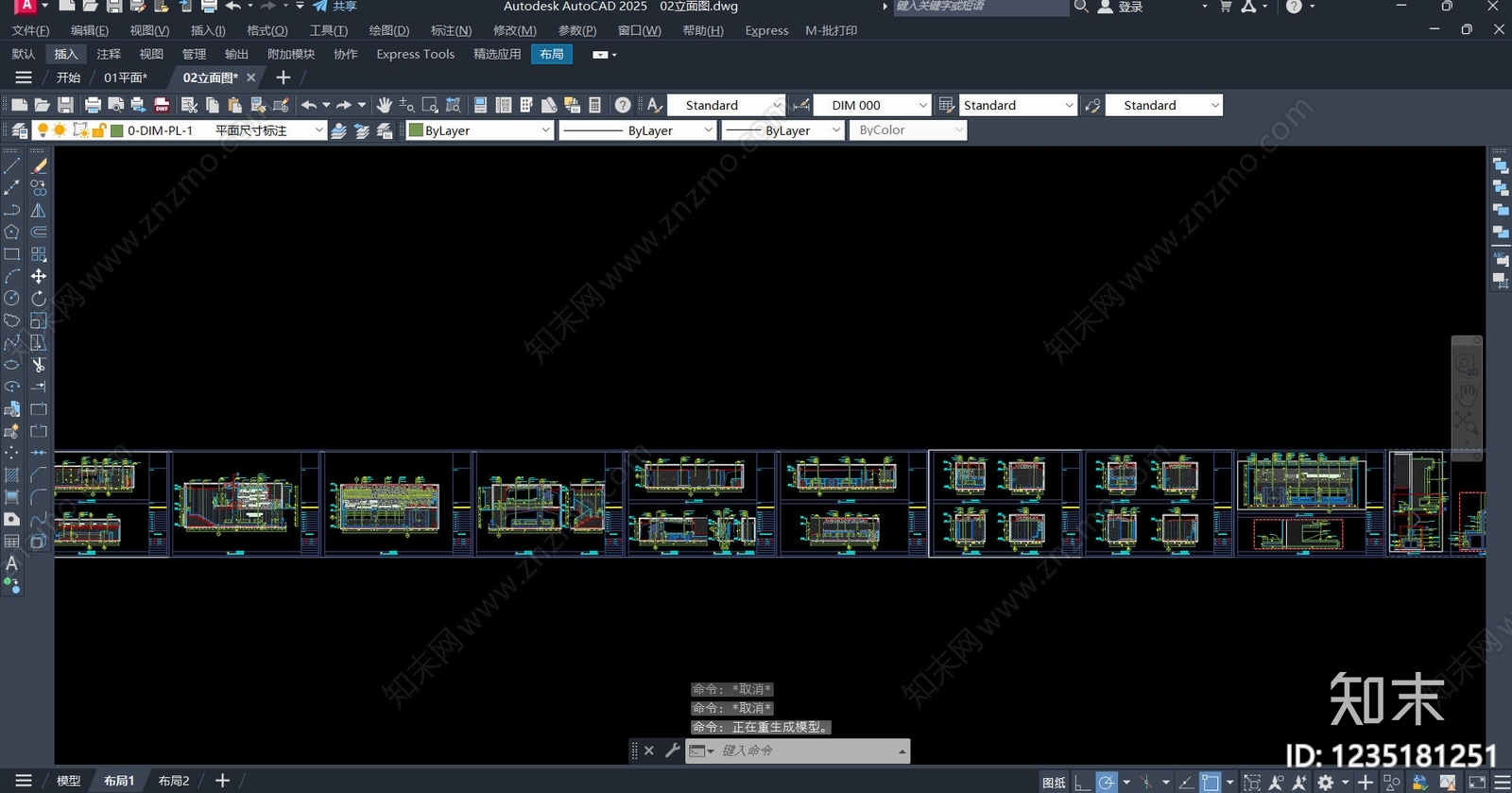Open the 格式(O) menu
The width and height of the screenshot is (1512, 793).
tap(267, 30)
